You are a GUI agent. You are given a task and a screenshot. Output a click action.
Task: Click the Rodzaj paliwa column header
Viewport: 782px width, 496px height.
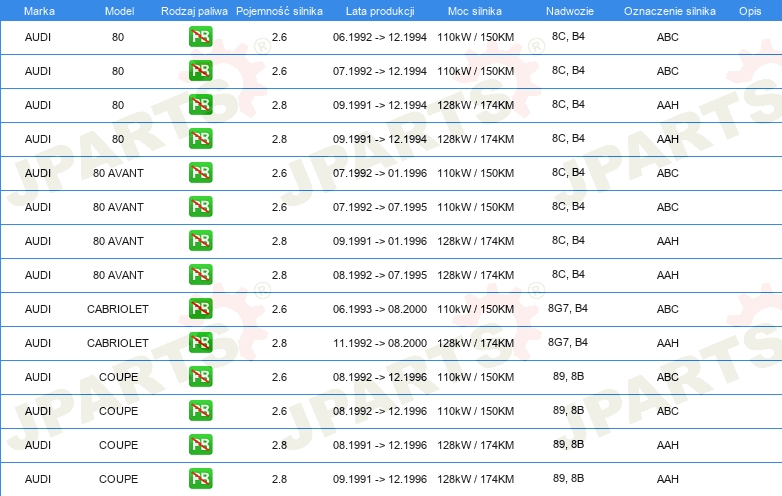tap(194, 11)
